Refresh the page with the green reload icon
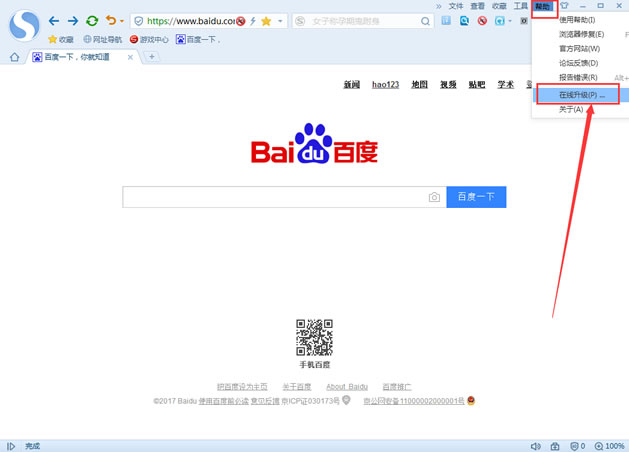This screenshot has height=452, width=629. click(x=92, y=20)
